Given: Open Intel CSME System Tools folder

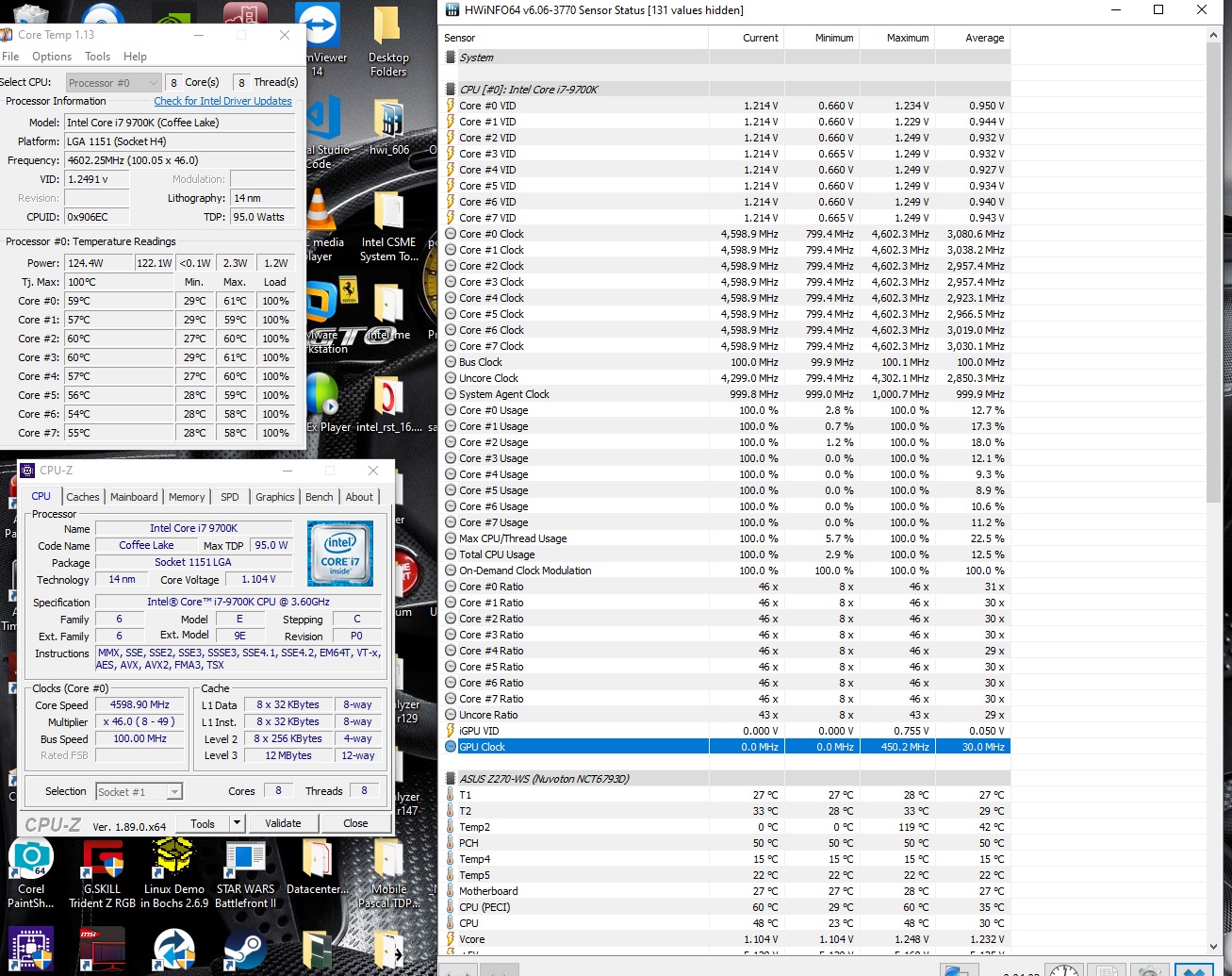Looking at the screenshot, I should tap(389, 226).
